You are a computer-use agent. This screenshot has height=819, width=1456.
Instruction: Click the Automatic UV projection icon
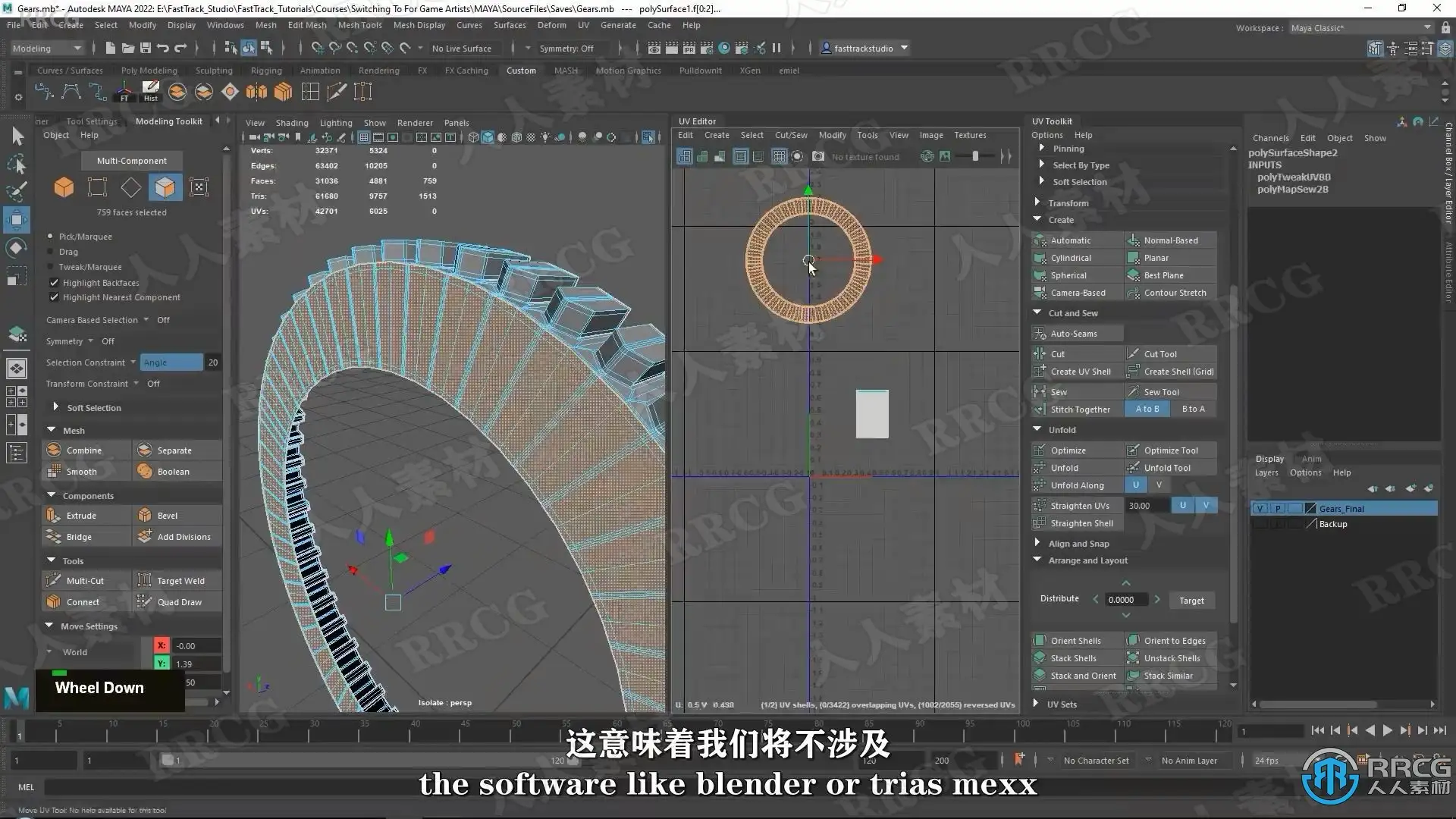click(x=1040, y=240)
